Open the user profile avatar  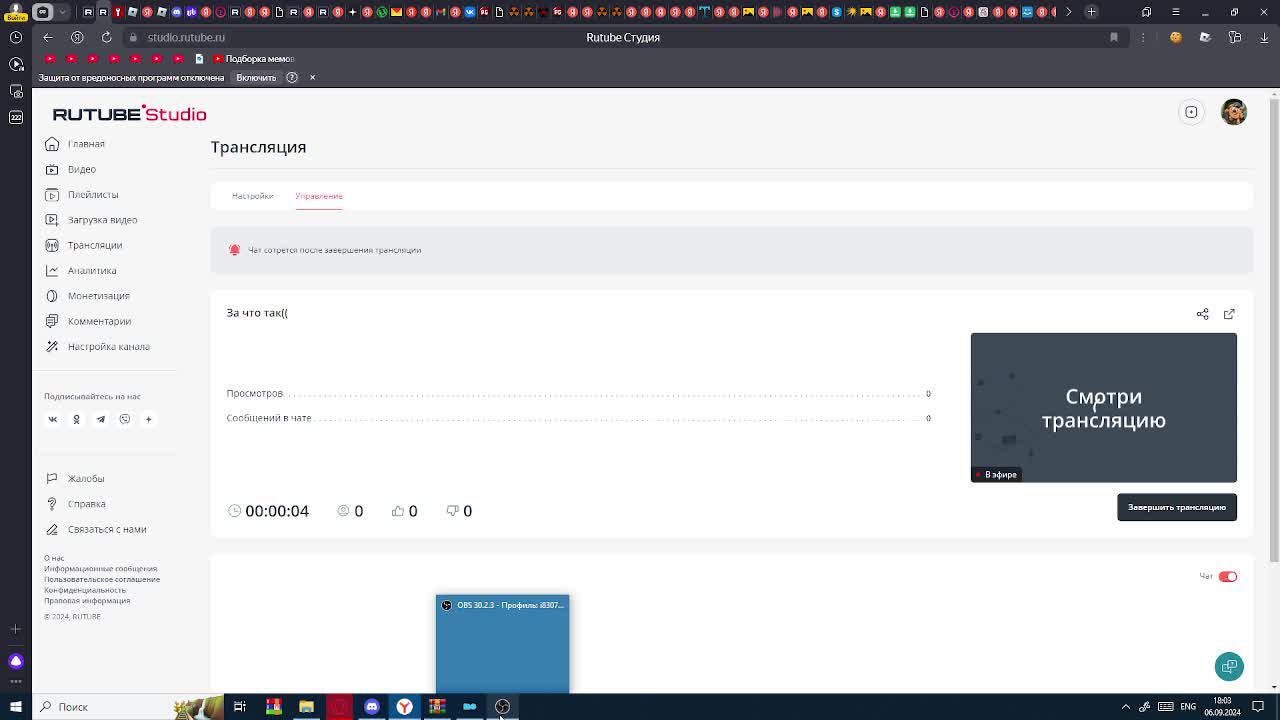point(1234,112)
